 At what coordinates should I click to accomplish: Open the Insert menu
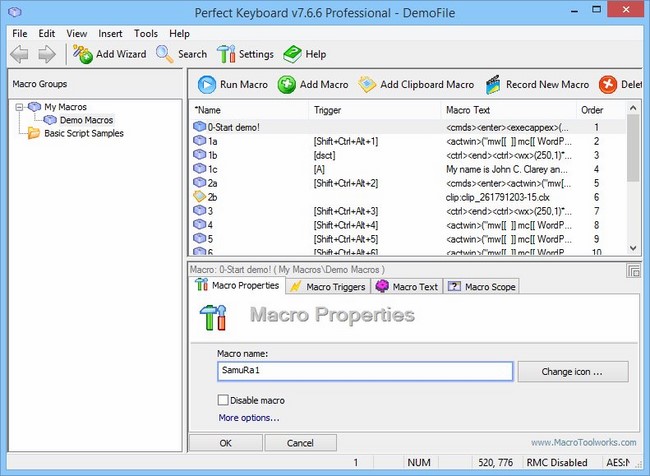pos(111,33)
